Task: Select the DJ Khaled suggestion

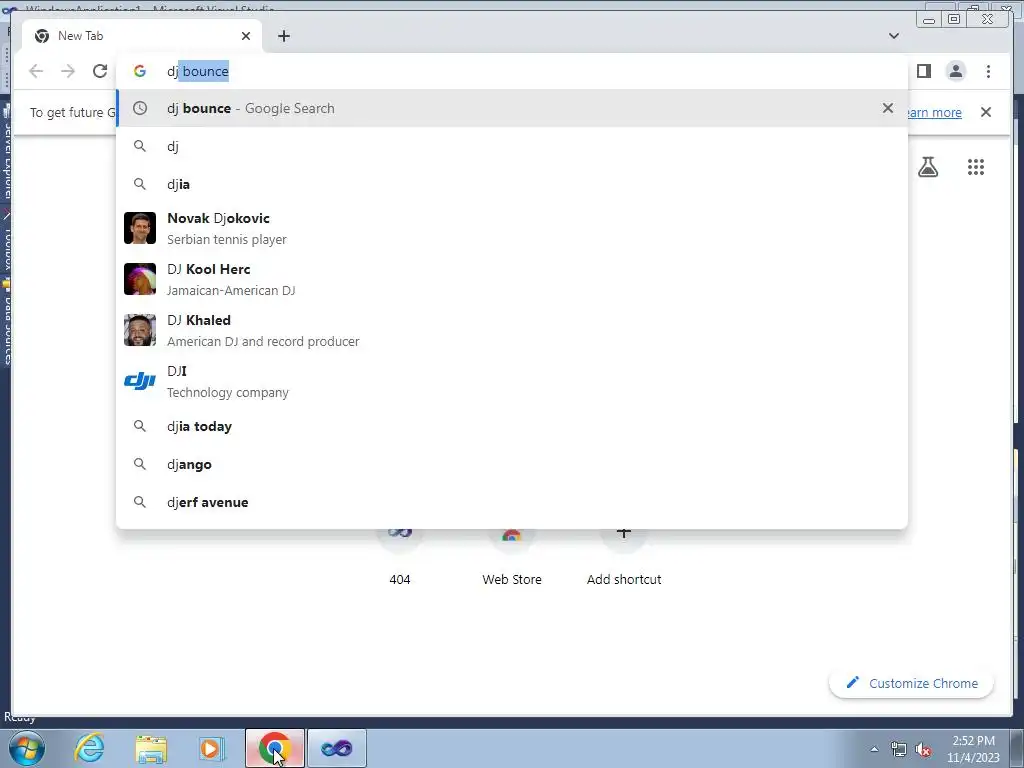Action: [x=512, y=330]
